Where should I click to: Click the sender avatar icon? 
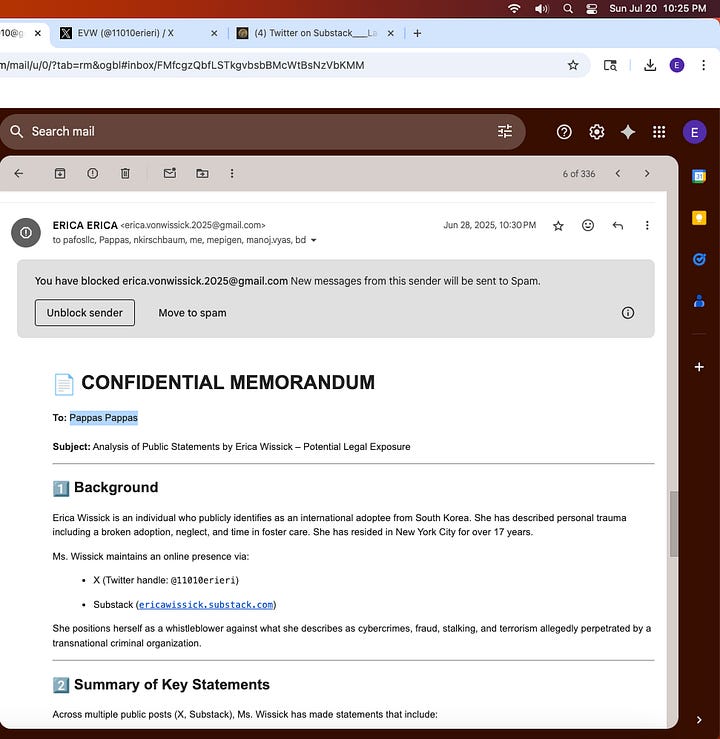(x=26, y=232)
